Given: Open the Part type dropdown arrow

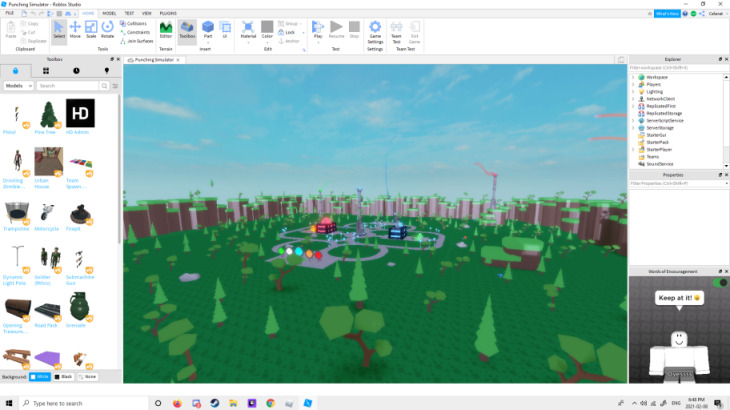Looking at the screenshot, I should [208, 42].
